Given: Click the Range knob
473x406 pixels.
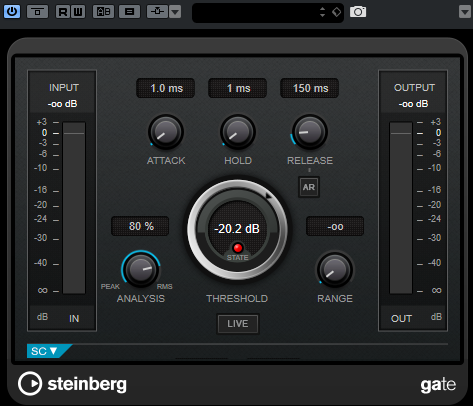Looking at the screenshot, I should (x=335, y=270).
